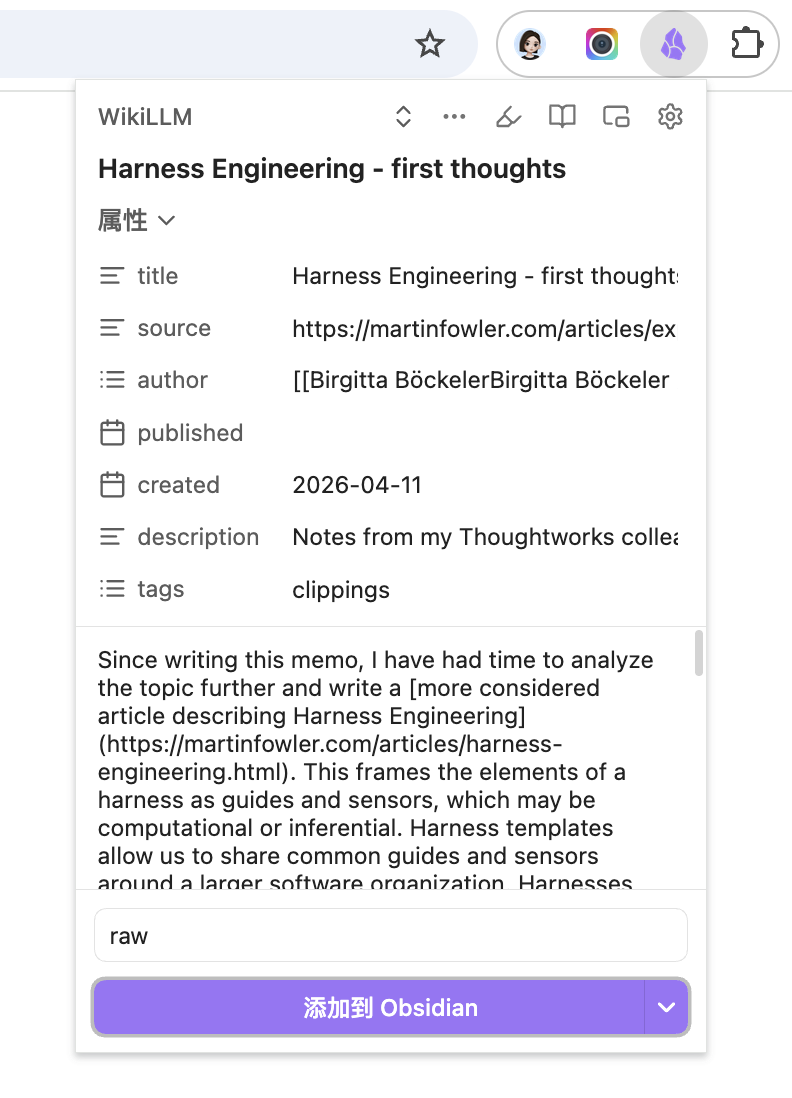
Task: Click the note content scrollbar
Action: point(699,652)
